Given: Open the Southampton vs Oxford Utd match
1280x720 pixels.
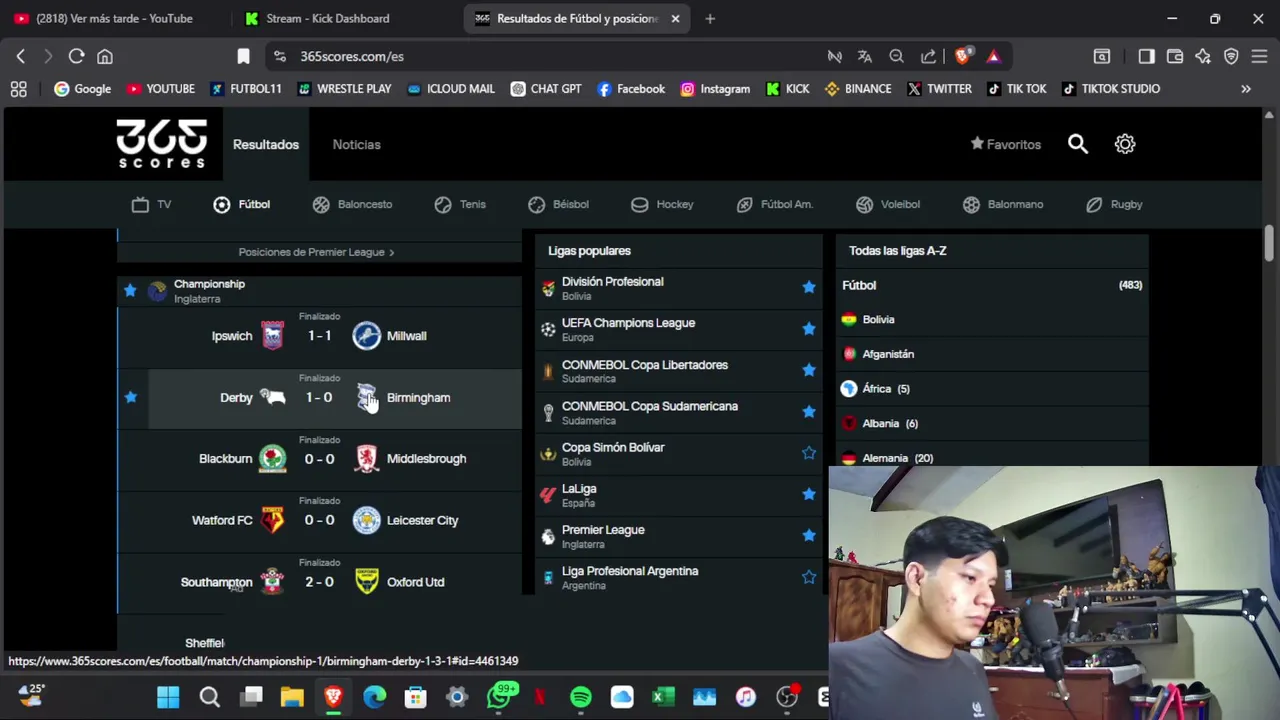Looking at the screenshot, I should tap(319, 582).
